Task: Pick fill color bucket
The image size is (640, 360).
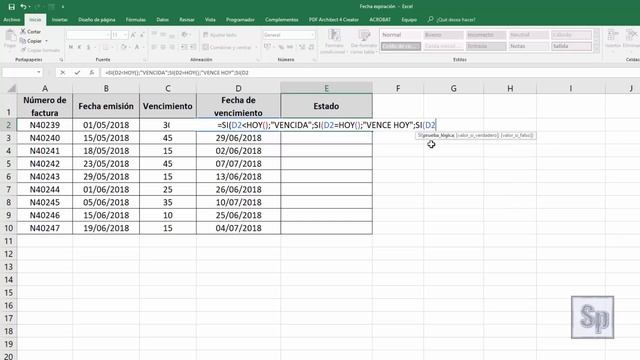Action: [x=123, y=47]
